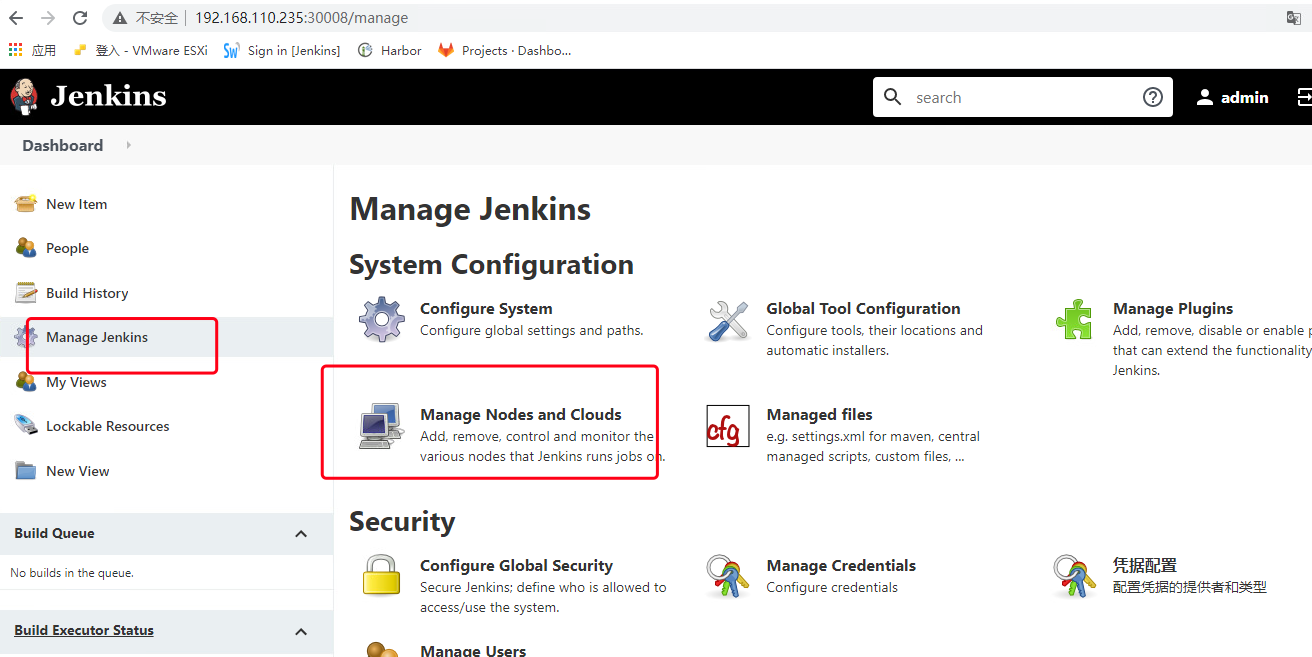This screenshot has width=1312, height=657.
Task: Select Manage Jenkins in the sidebar
Action: coord(97,337)
